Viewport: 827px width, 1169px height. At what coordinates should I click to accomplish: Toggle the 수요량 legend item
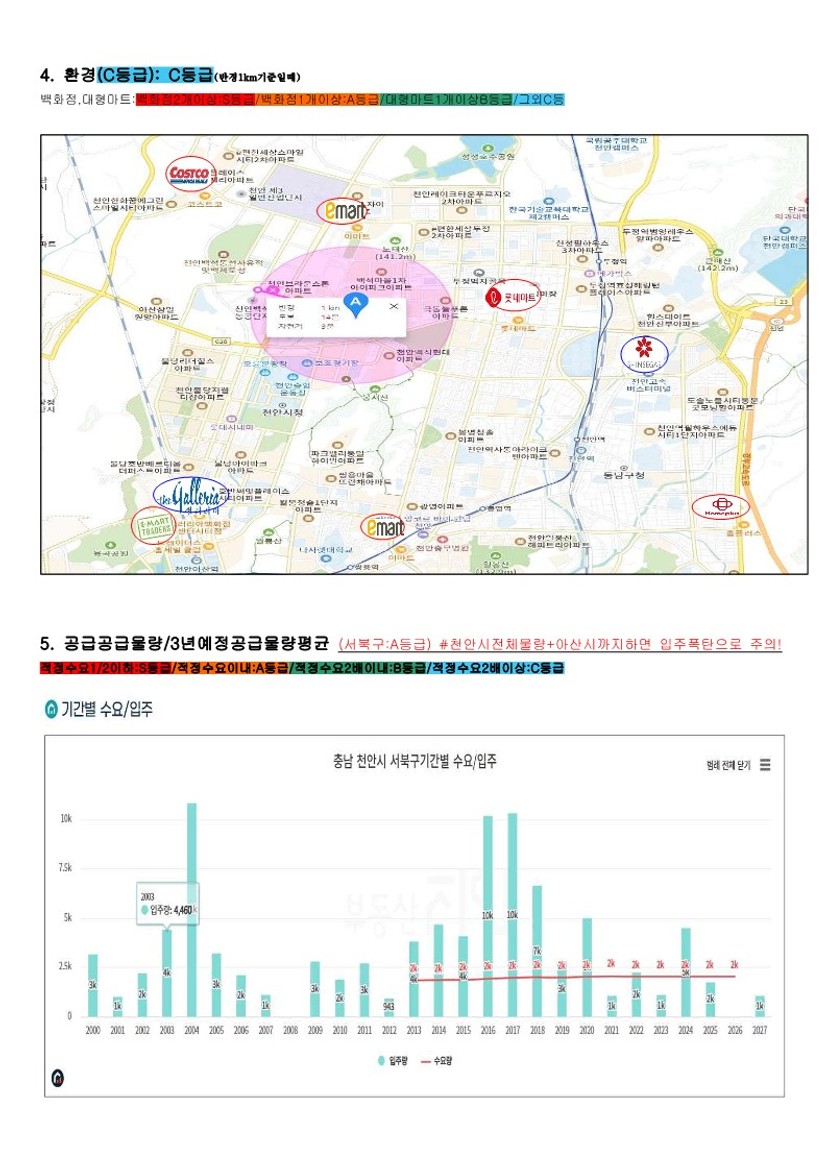(437, 1060)
